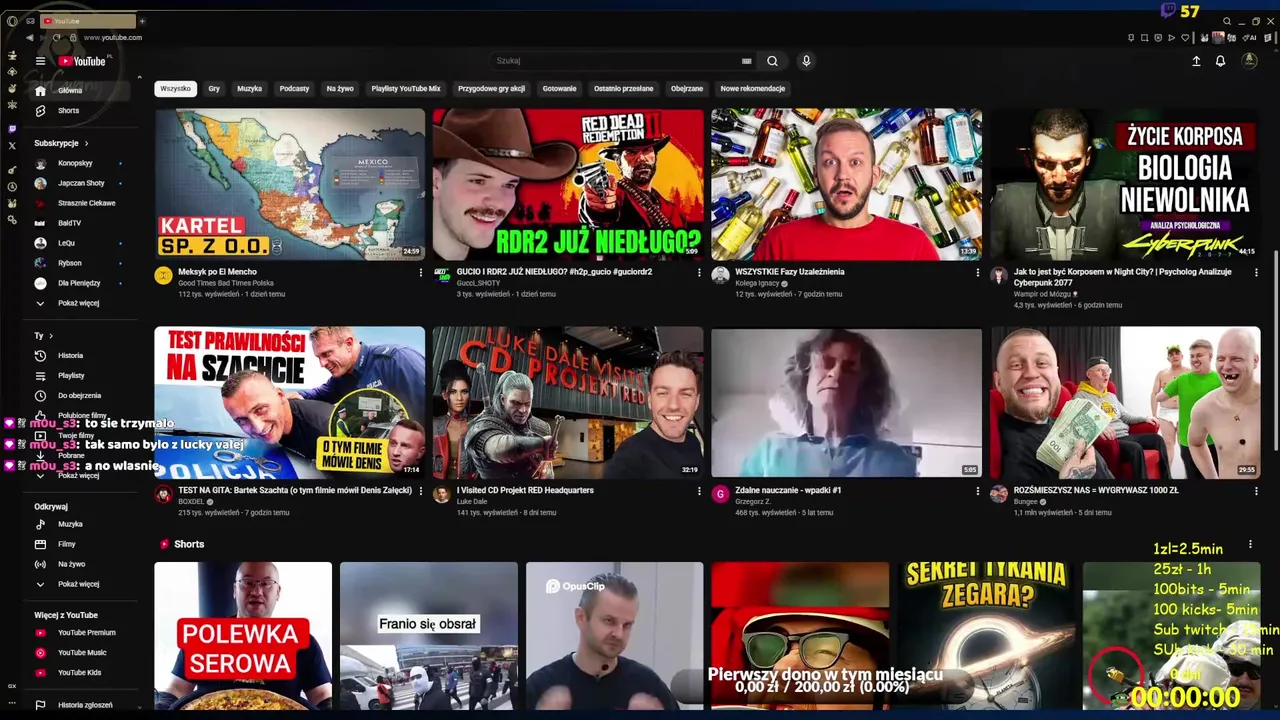Click browser tab search magnifier
This screenshot has width=1280, height=720.
click(1227, 21)
